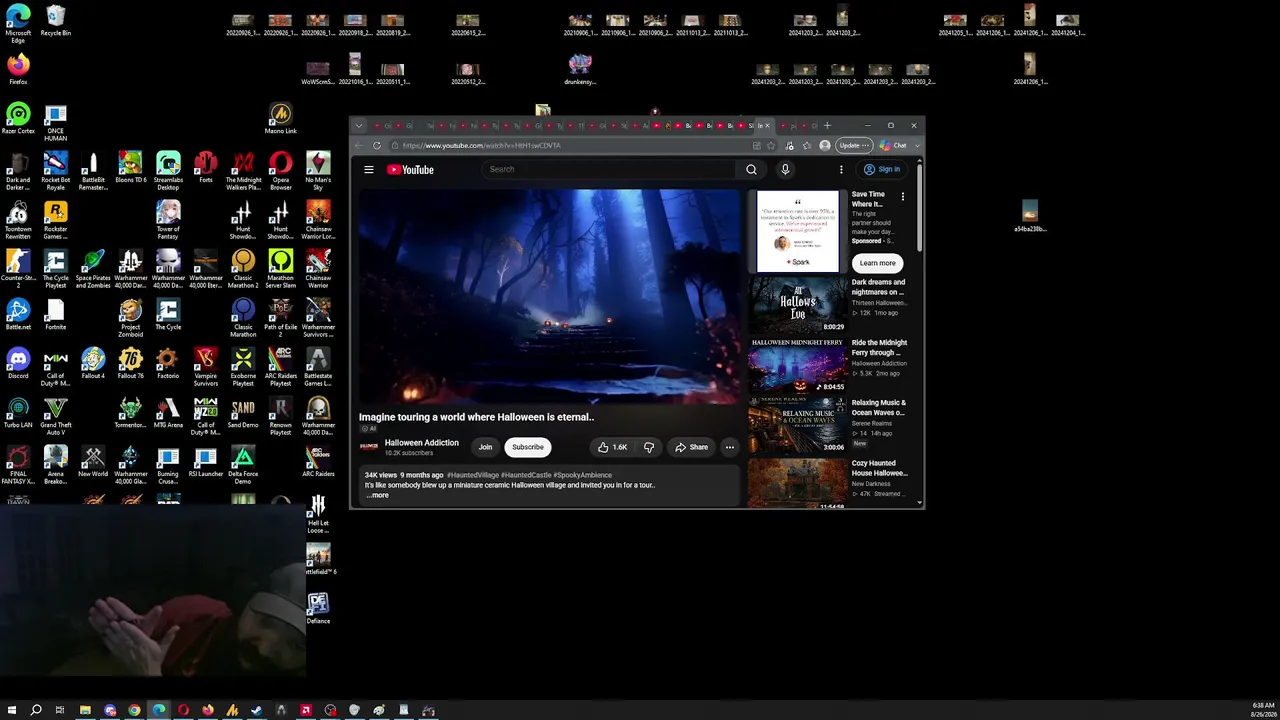Screen dimensions: 1280x720
Task: Expand video description with '...more'
Action: click(377, 495)
